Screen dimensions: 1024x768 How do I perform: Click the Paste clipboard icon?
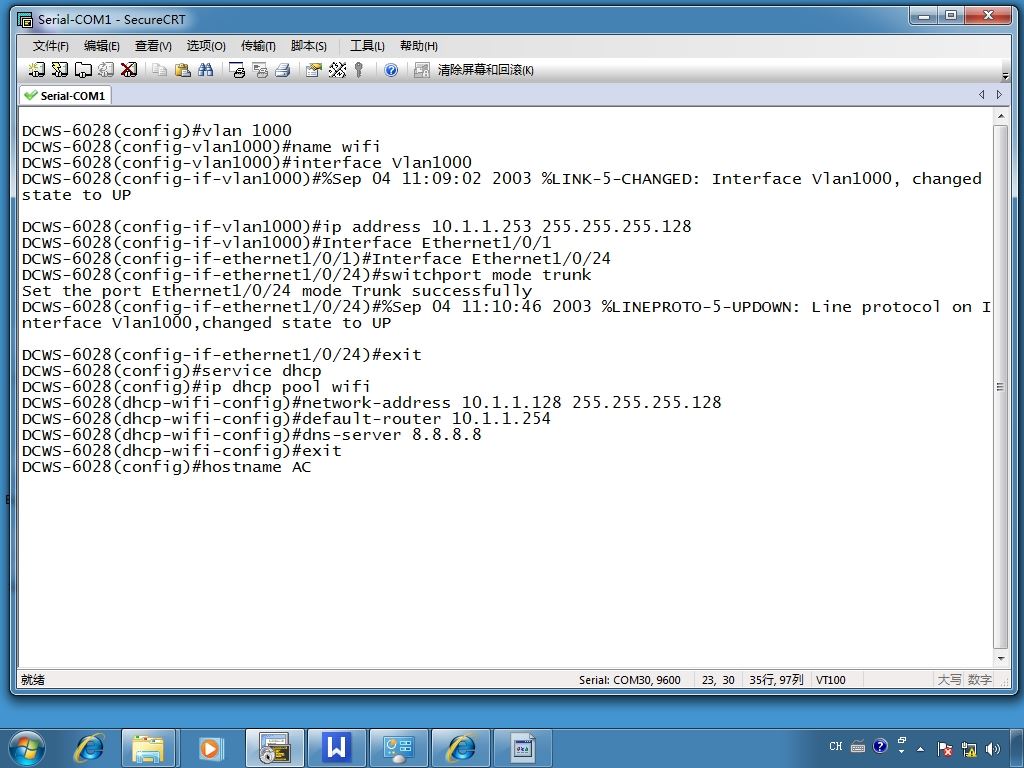(183, 70)
